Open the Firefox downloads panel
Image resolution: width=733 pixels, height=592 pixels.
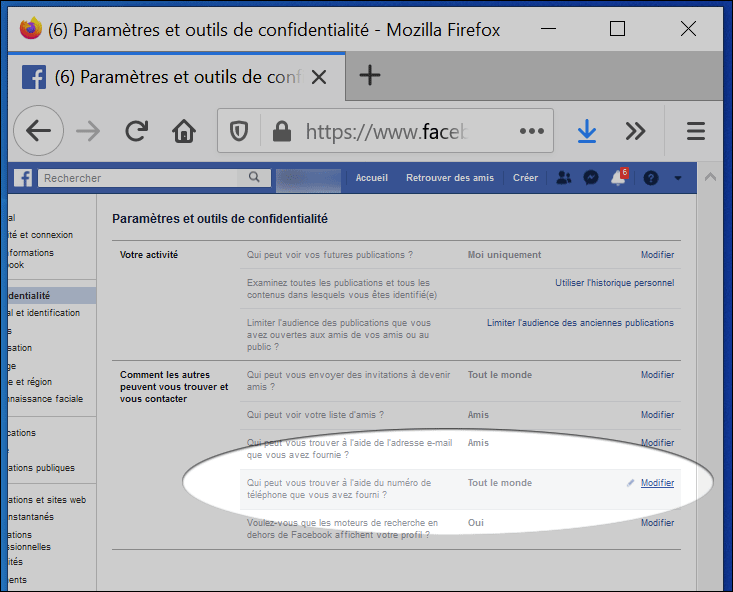[x=587, y=131]
